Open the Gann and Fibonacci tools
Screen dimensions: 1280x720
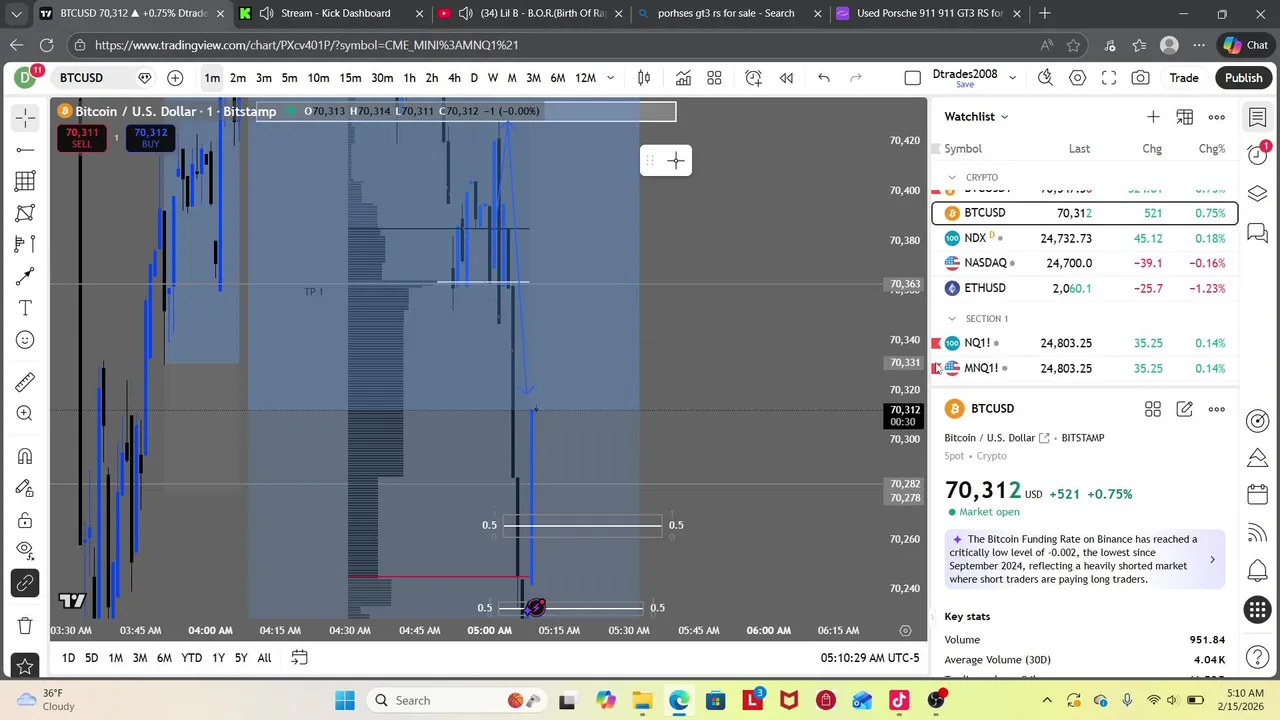[x=25, y=181]
